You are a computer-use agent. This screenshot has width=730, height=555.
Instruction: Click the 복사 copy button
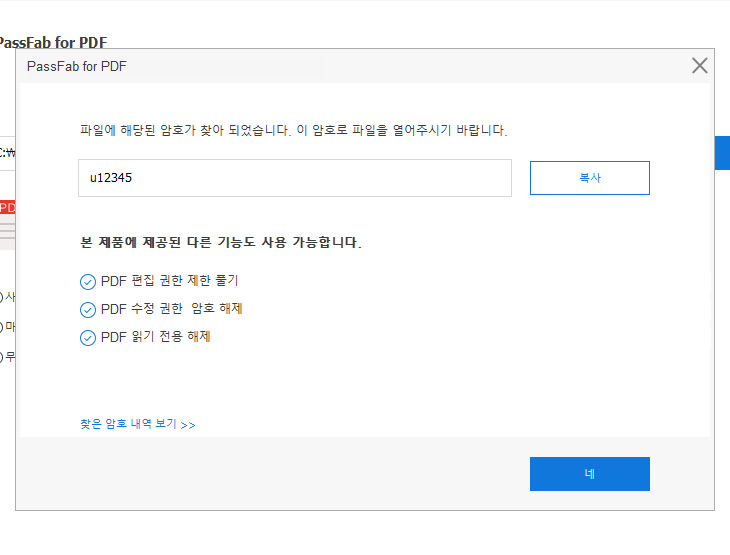click(589, 178)
